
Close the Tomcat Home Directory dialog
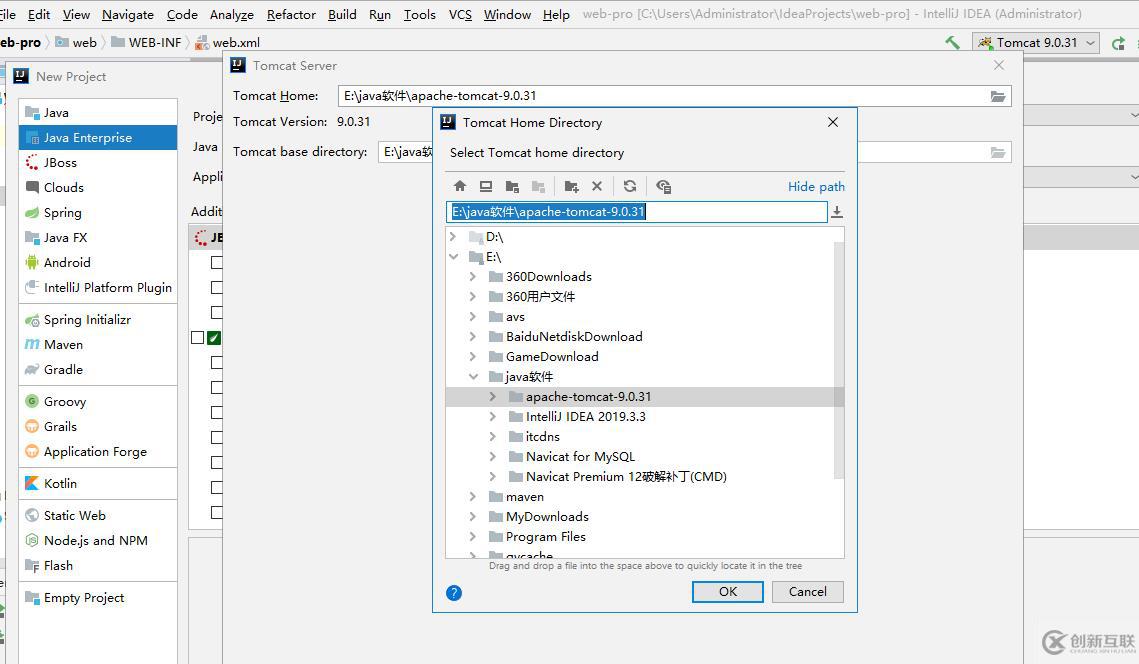pos(833,122)
